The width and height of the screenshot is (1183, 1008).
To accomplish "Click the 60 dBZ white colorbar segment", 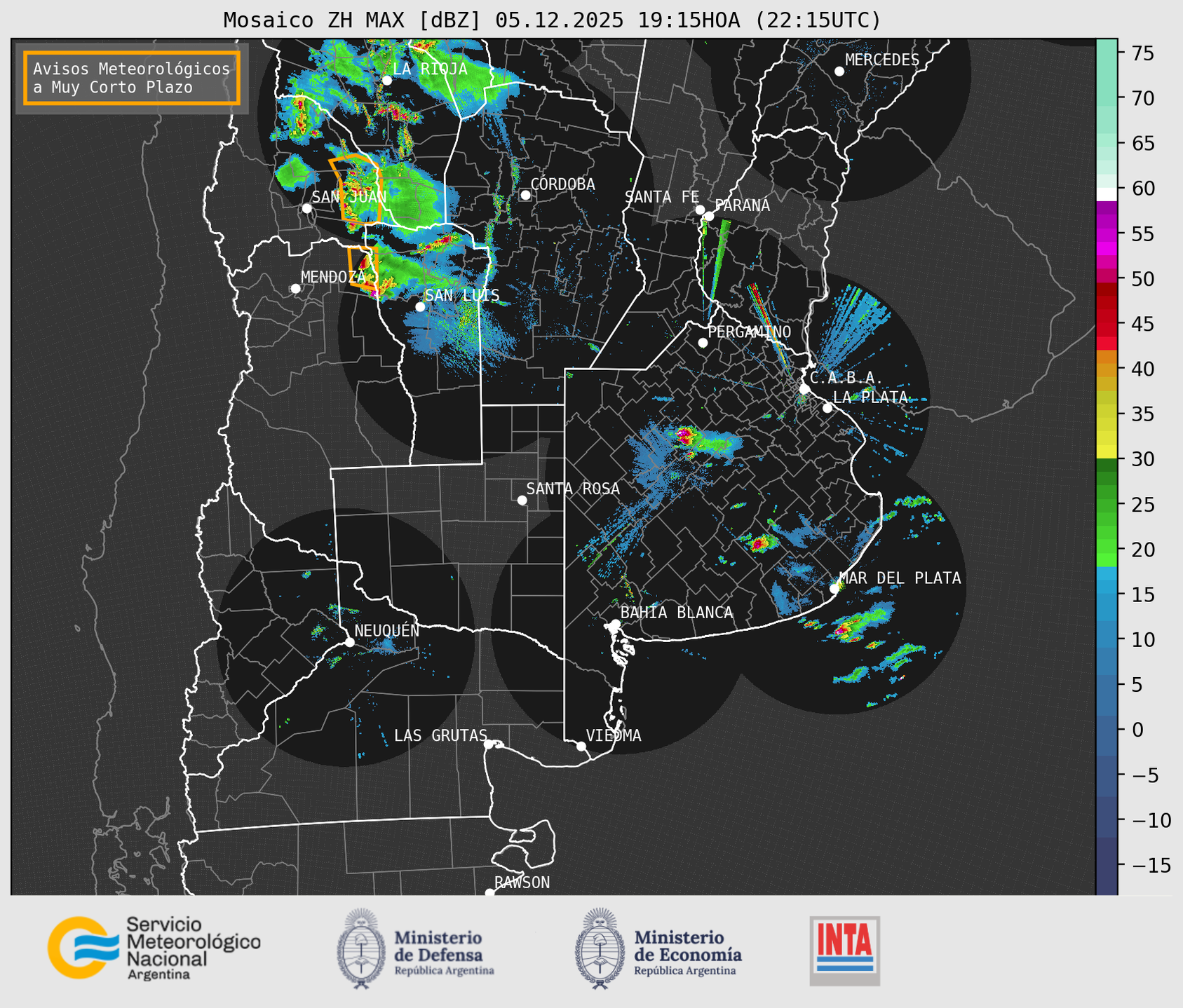I will point(1107,194).
